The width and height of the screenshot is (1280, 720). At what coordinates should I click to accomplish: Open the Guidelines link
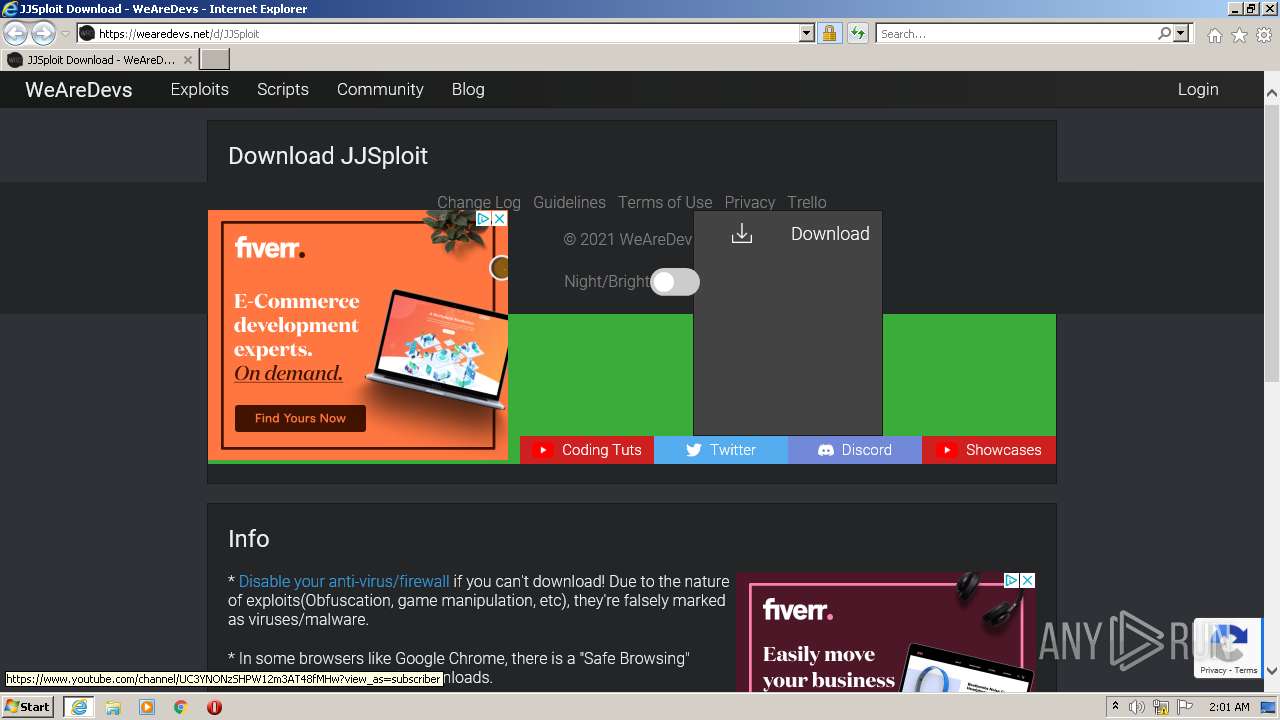(569, 202)
